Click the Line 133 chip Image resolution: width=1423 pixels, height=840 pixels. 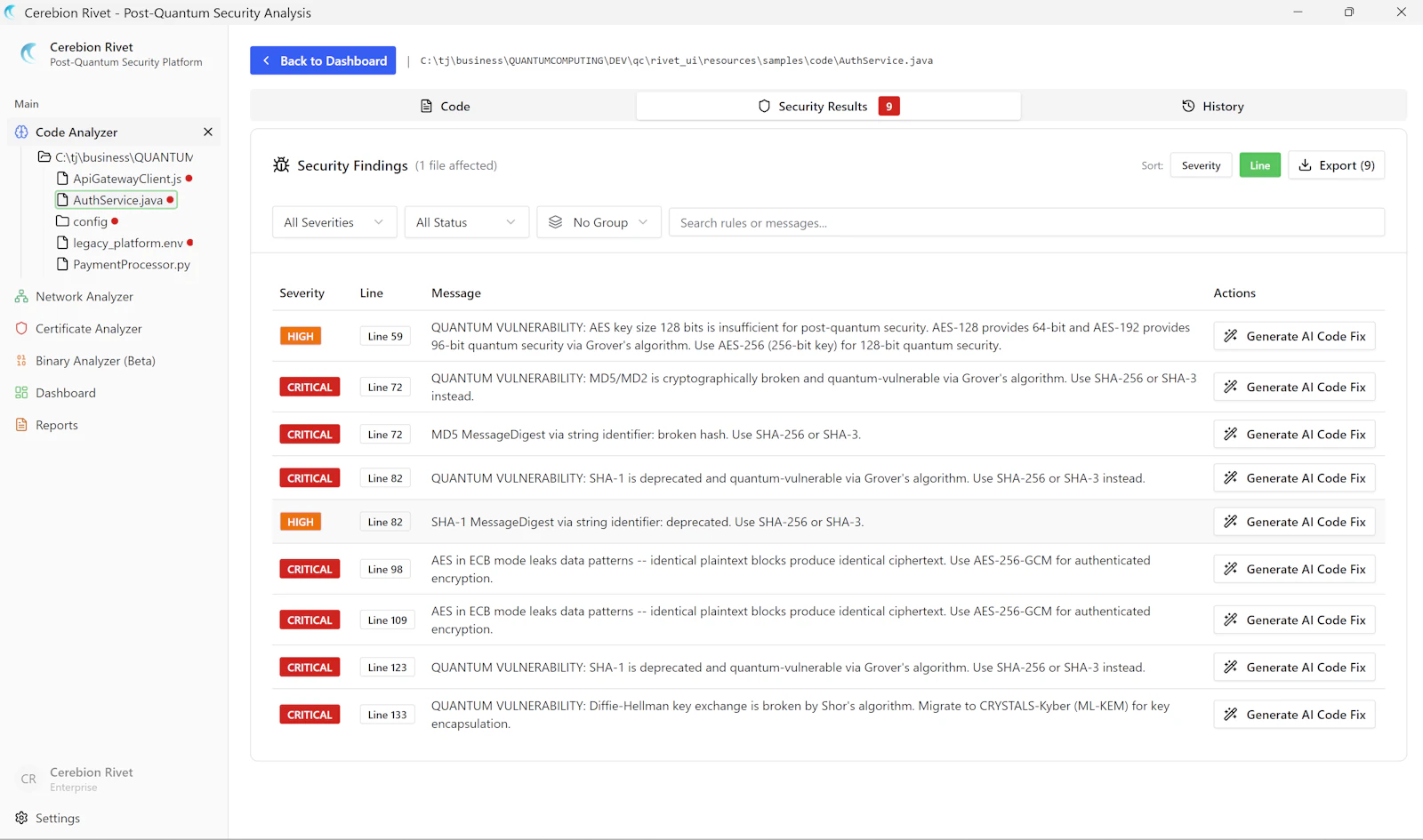tap(387, 714)
